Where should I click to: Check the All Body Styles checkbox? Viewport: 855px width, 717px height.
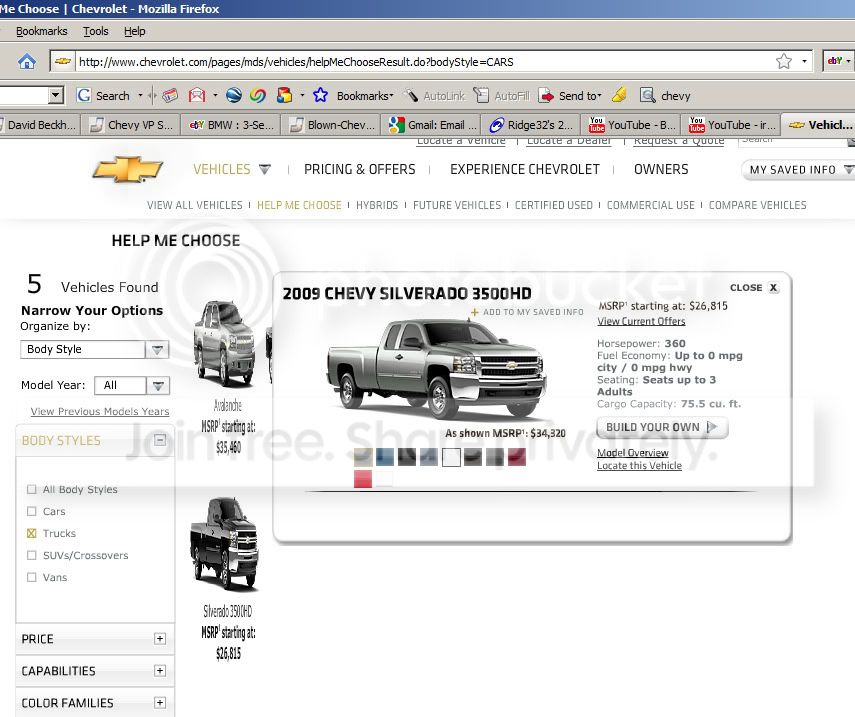32,489
